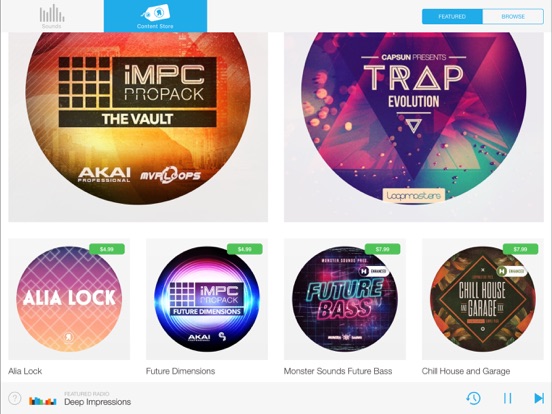Open the Alia Lock pack artwork
This screenshot has width=552, height=414.
(69, 299)
